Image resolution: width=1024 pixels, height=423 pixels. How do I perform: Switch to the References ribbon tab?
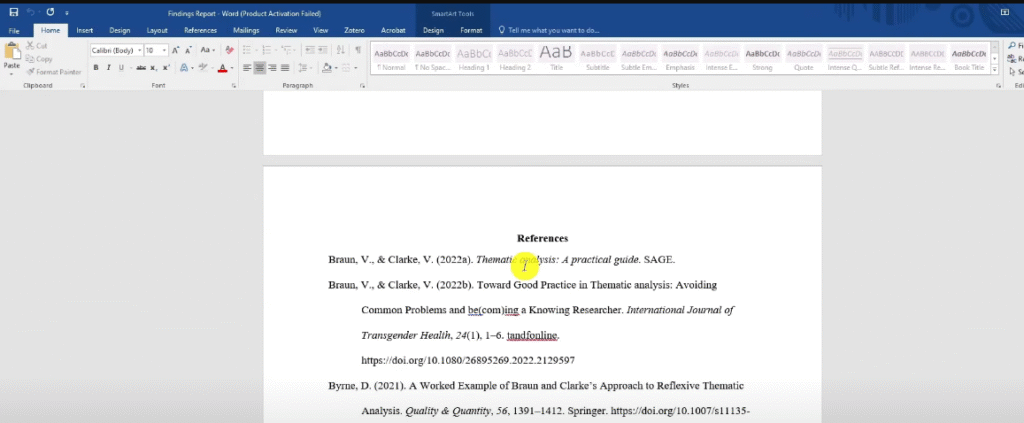(200, 30)
